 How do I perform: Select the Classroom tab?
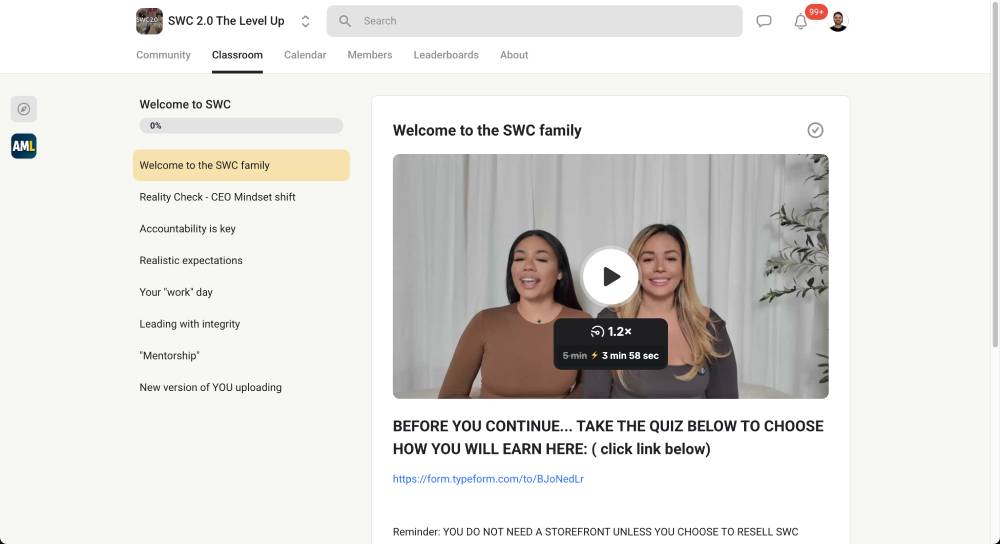click(x=237, y=55)
